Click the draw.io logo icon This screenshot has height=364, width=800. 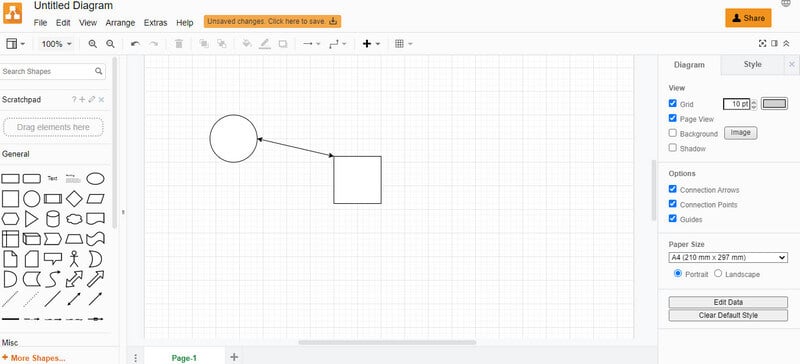[13, 13]
